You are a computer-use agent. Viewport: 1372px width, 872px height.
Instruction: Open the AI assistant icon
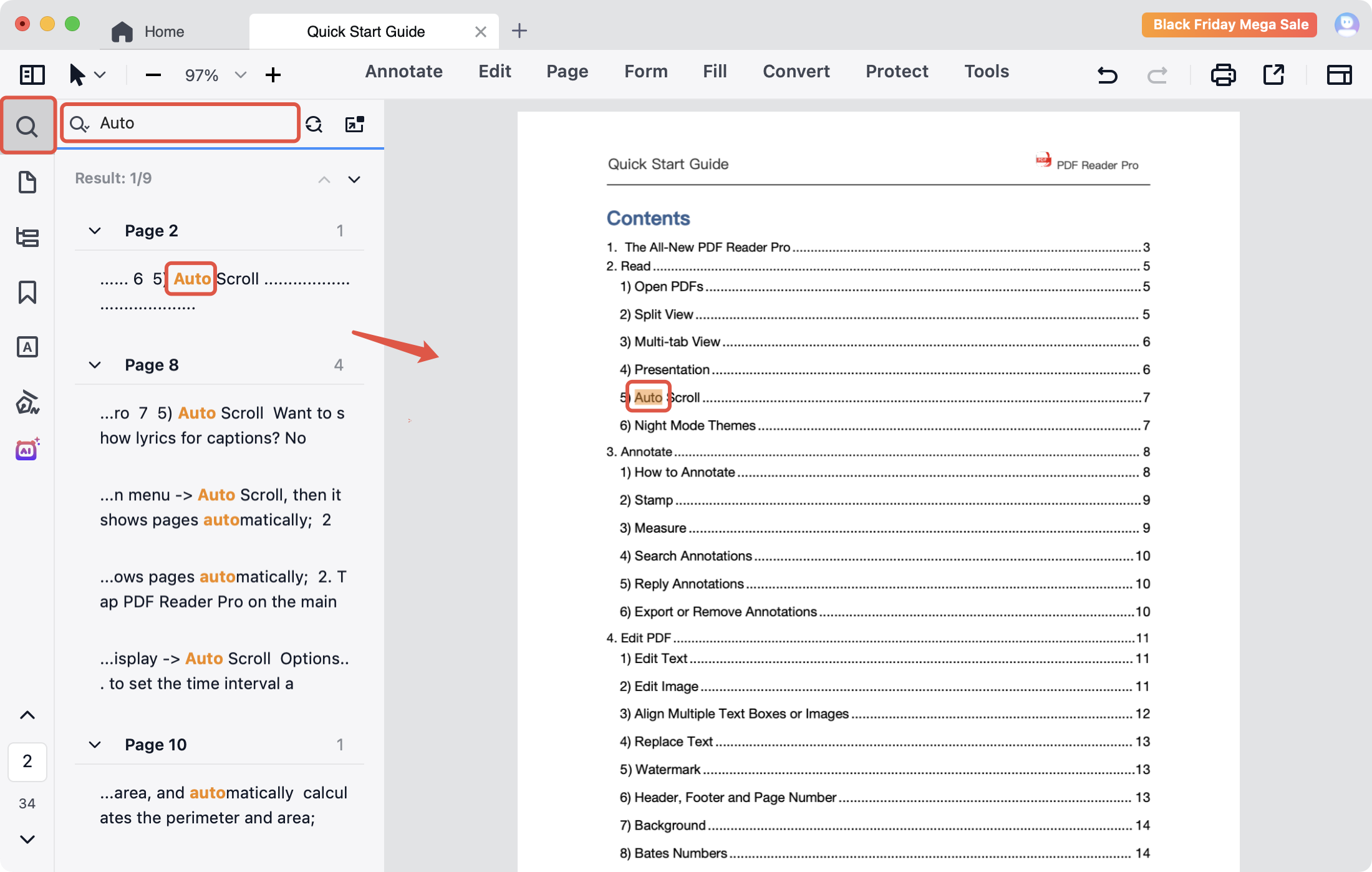click(x=27, y=449)
